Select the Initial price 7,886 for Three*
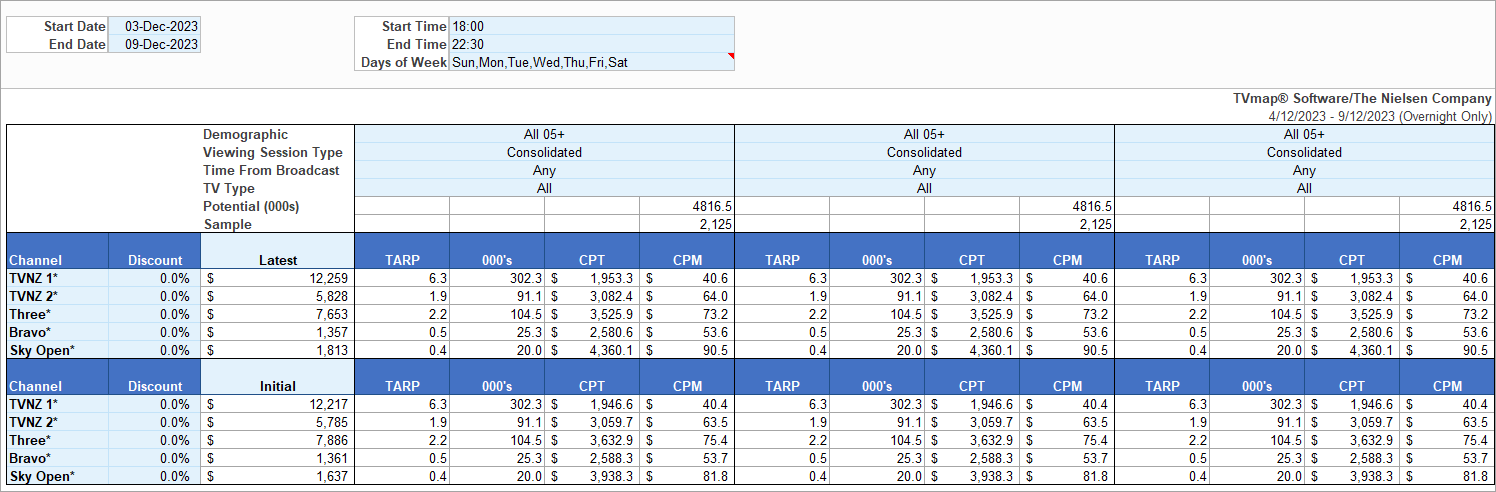This screenshot has height=492, width=1496. pyautogui.click(x=278, y=440)
